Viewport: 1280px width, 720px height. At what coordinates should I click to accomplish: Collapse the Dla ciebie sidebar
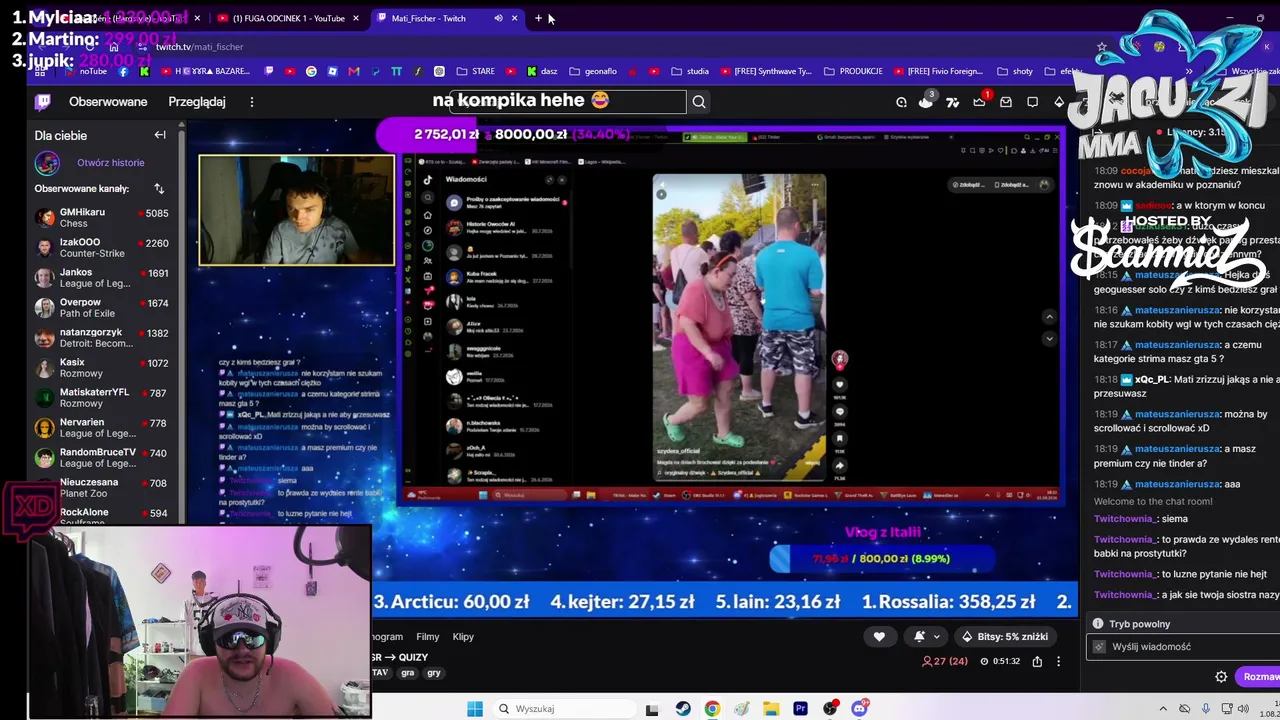click(x=160, y=135)
